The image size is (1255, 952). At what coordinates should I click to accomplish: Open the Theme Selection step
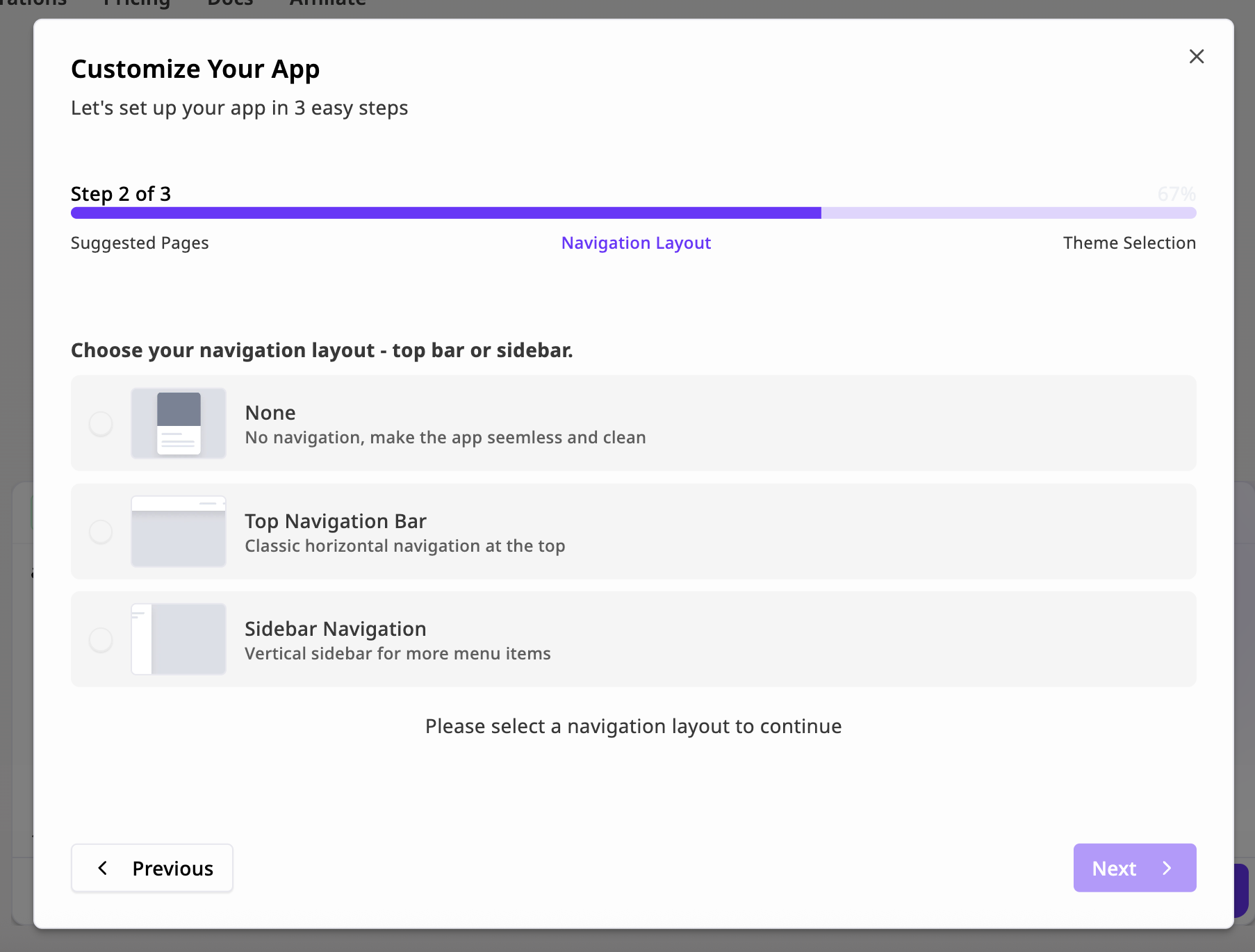[x=1129, y=243]
